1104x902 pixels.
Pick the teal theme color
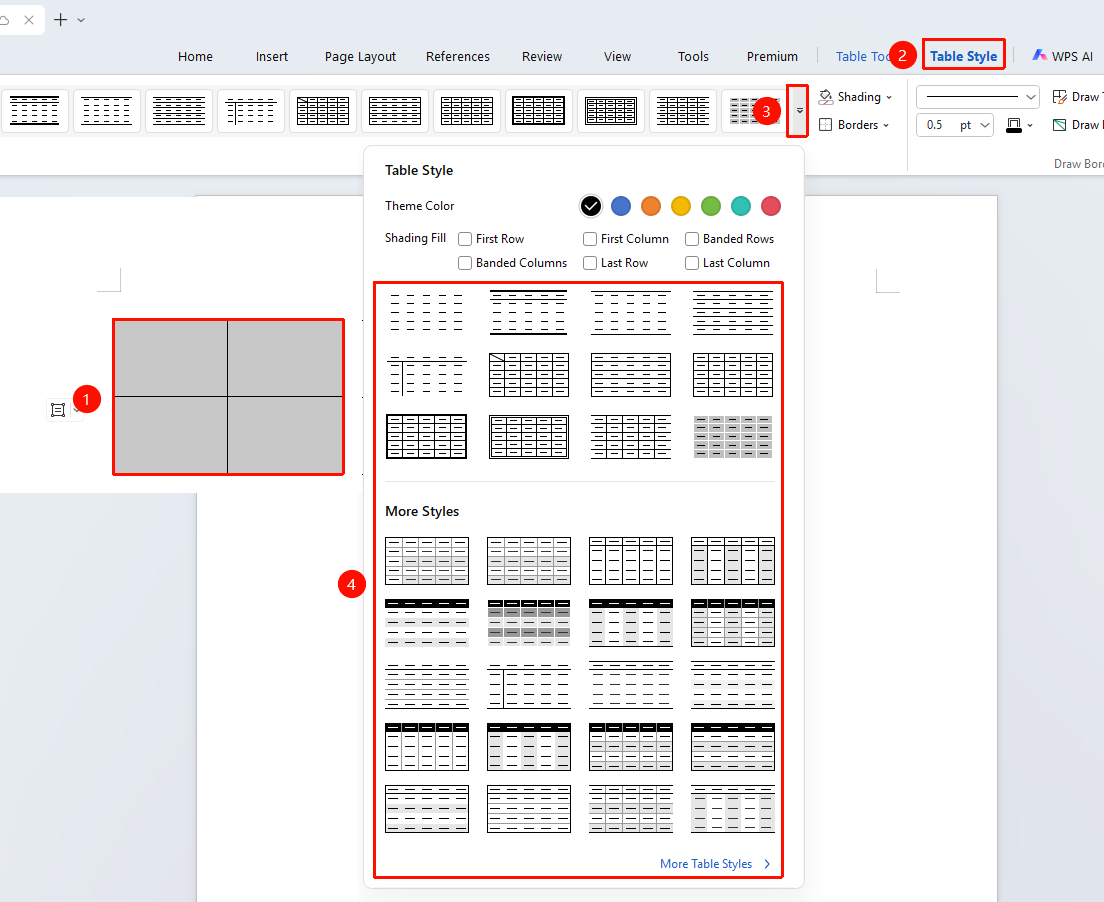(x=741, y=206)
